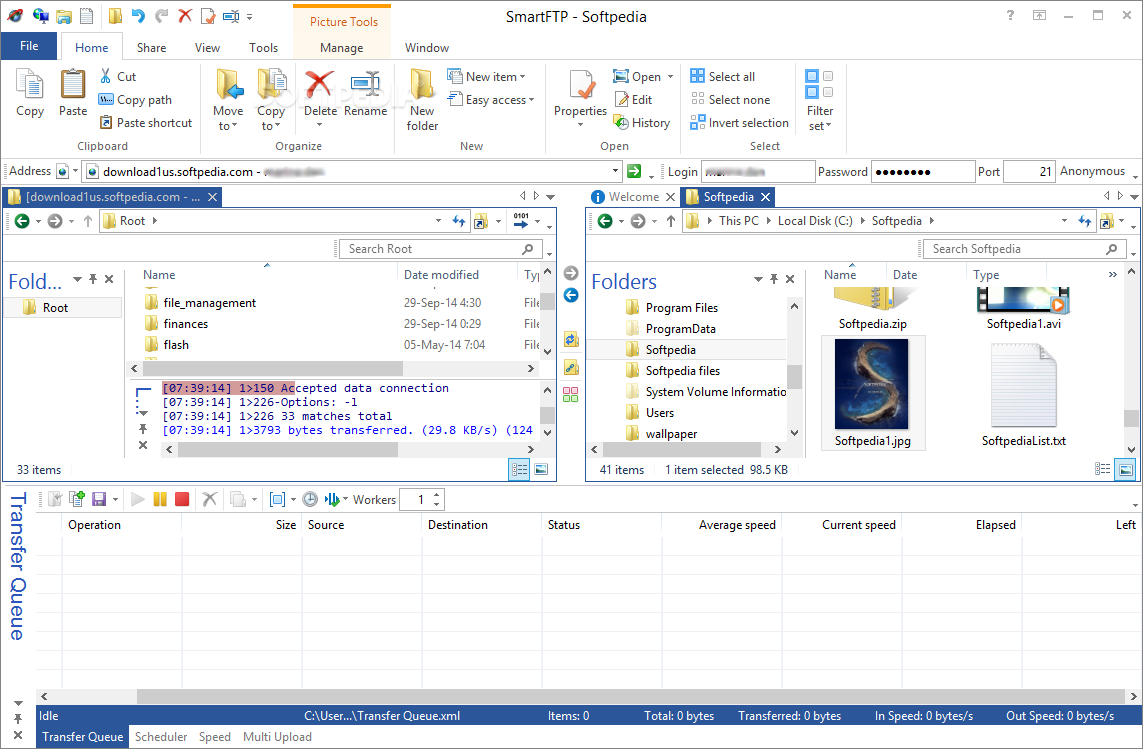The height and width of the screenshot is (749, 1143).
Task: Expand hidden columns chevron in local list
Action: point(1112,275)
